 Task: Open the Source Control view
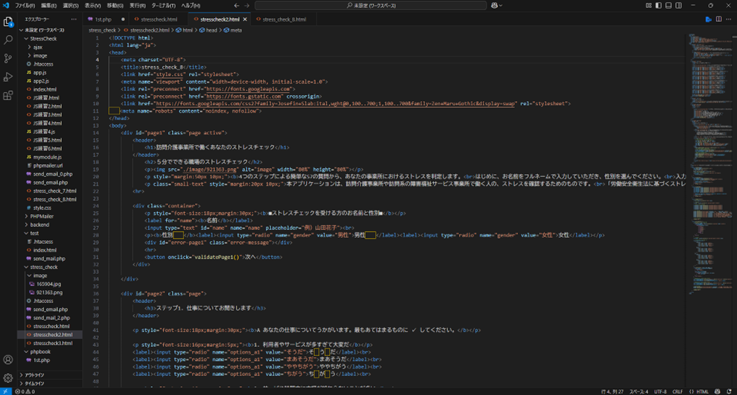pyautogui.click(x=8, y=58)
